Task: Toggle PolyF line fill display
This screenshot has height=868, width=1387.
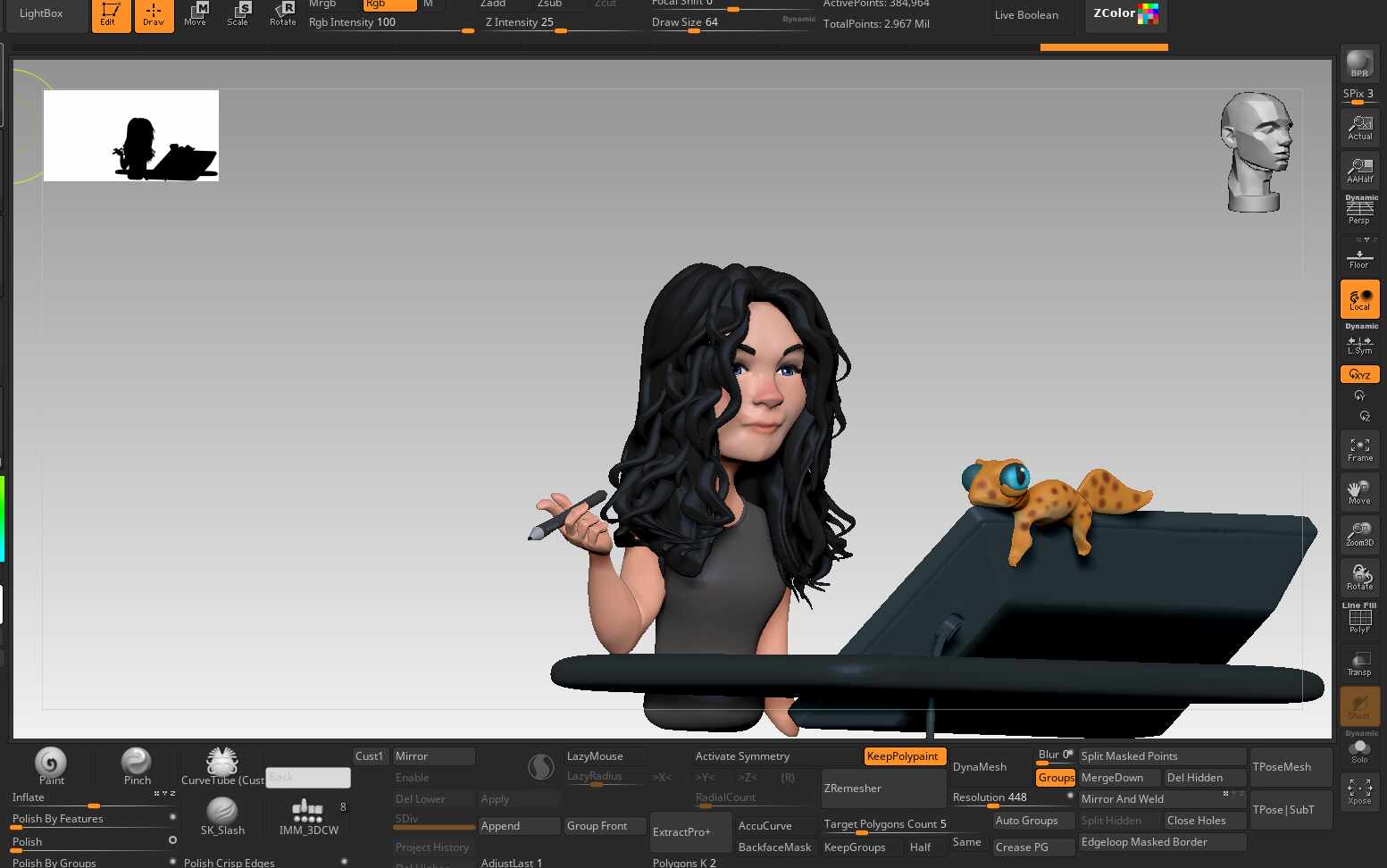Action: pyautogui.click(x=1359, y=620)
